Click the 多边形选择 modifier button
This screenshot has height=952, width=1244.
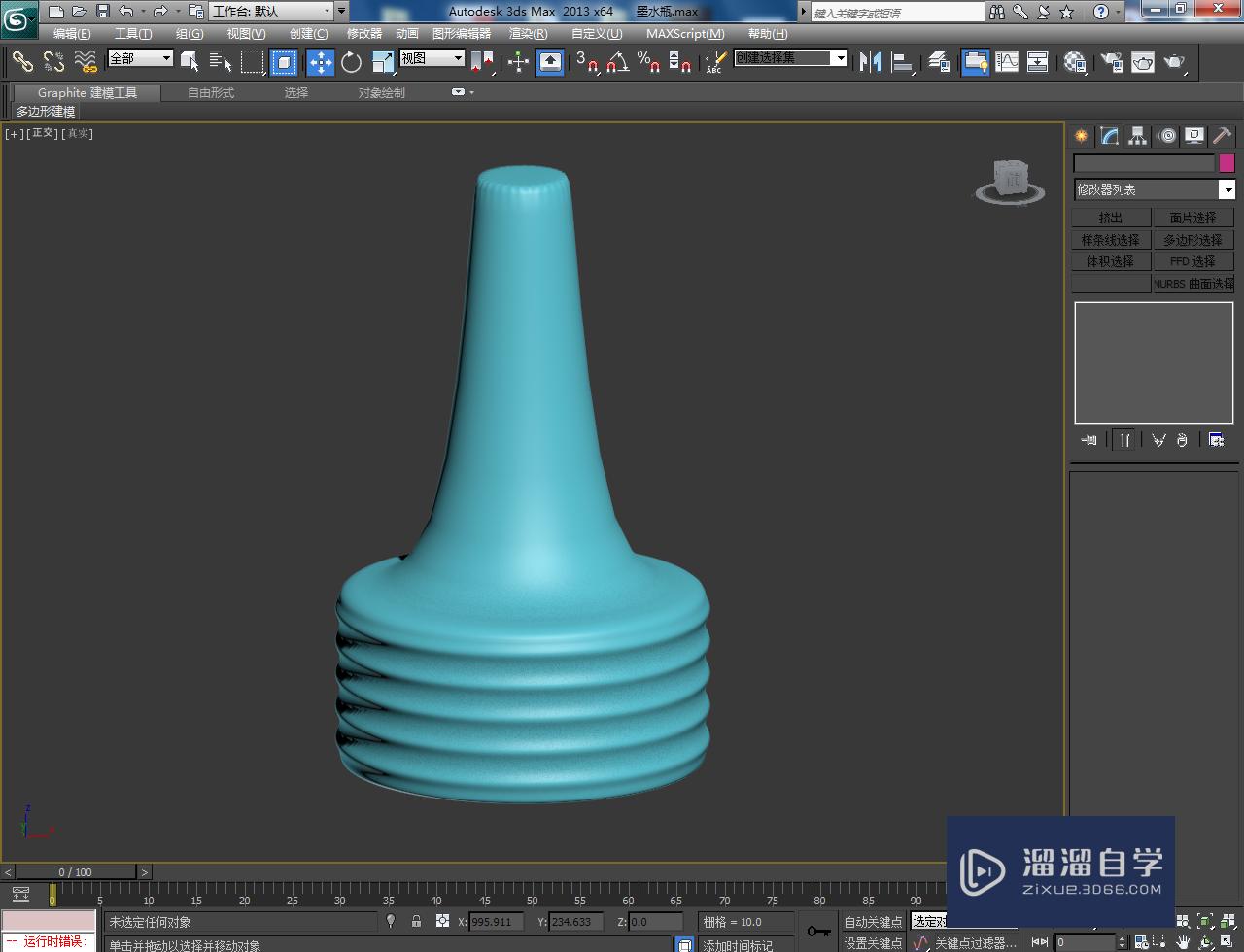pos(1192,240)
